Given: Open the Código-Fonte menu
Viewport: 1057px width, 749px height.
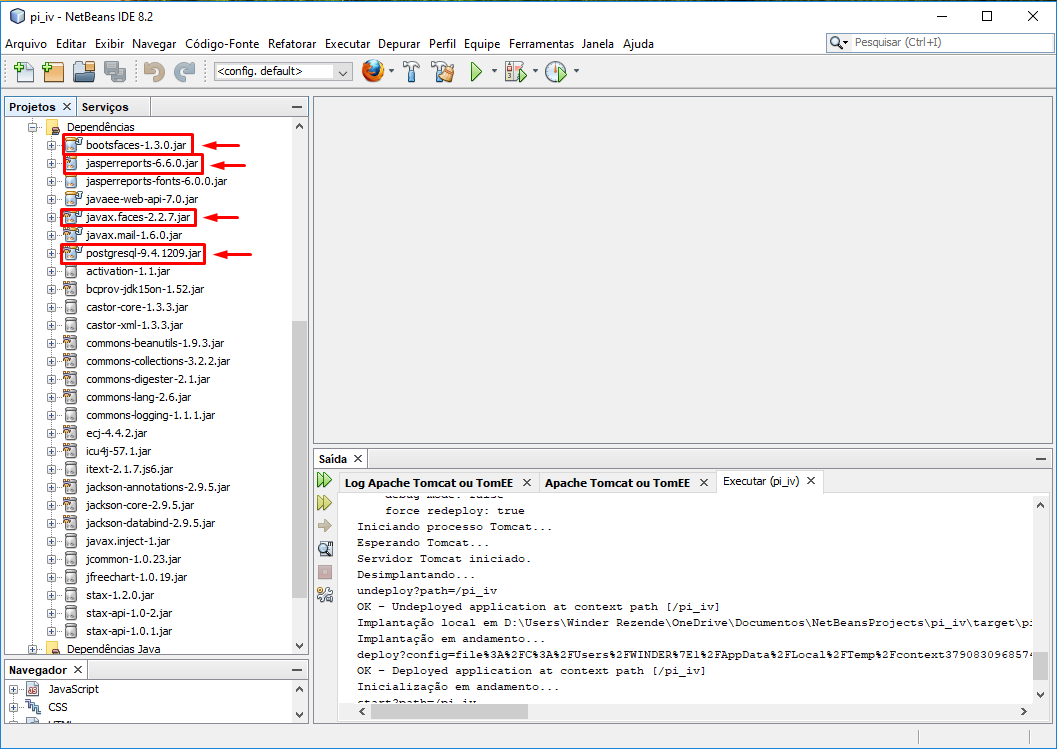Looking at the screenshot, I should (x=222, y=44).
